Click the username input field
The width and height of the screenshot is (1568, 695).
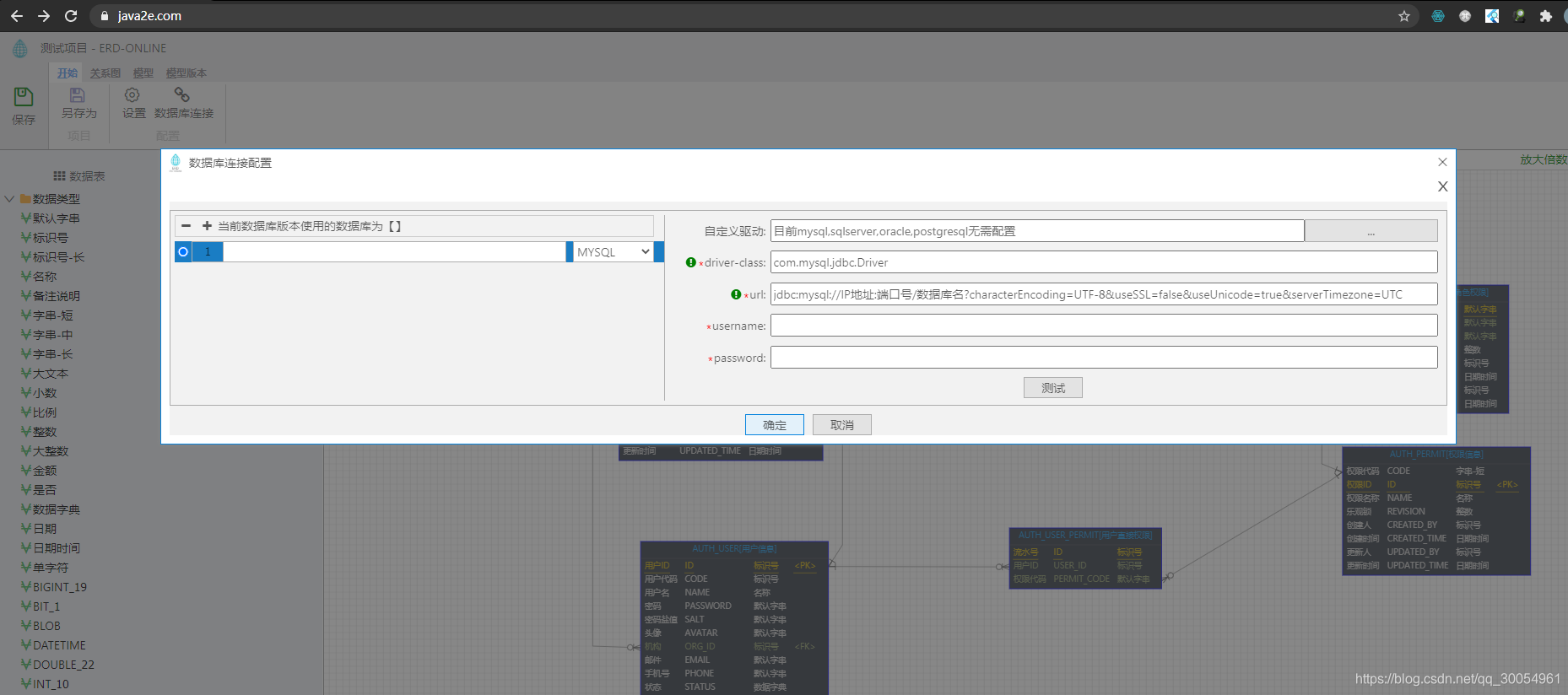click(x=1104, y=326)
